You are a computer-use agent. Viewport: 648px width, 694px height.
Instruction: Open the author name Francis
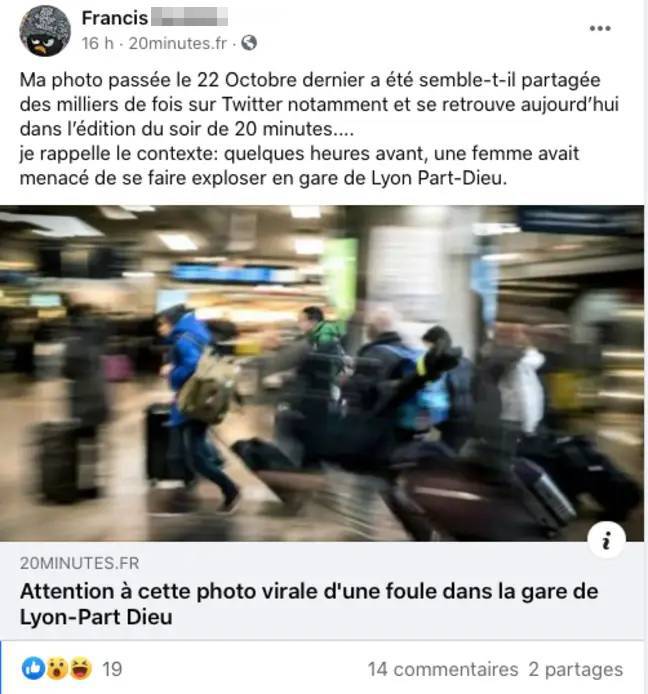coord(115,18)
